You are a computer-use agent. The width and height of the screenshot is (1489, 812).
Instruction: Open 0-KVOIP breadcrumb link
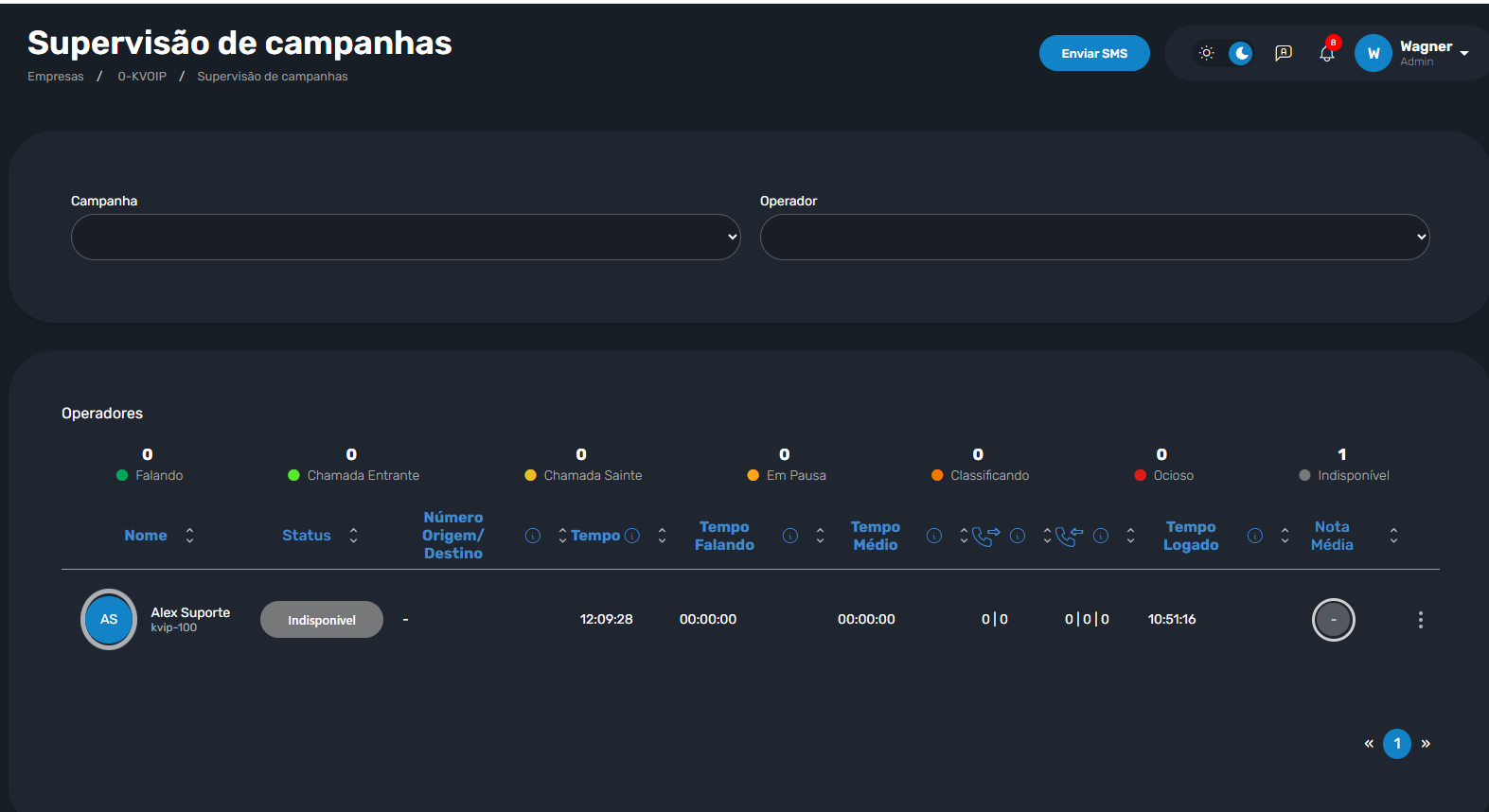(142, 77)
